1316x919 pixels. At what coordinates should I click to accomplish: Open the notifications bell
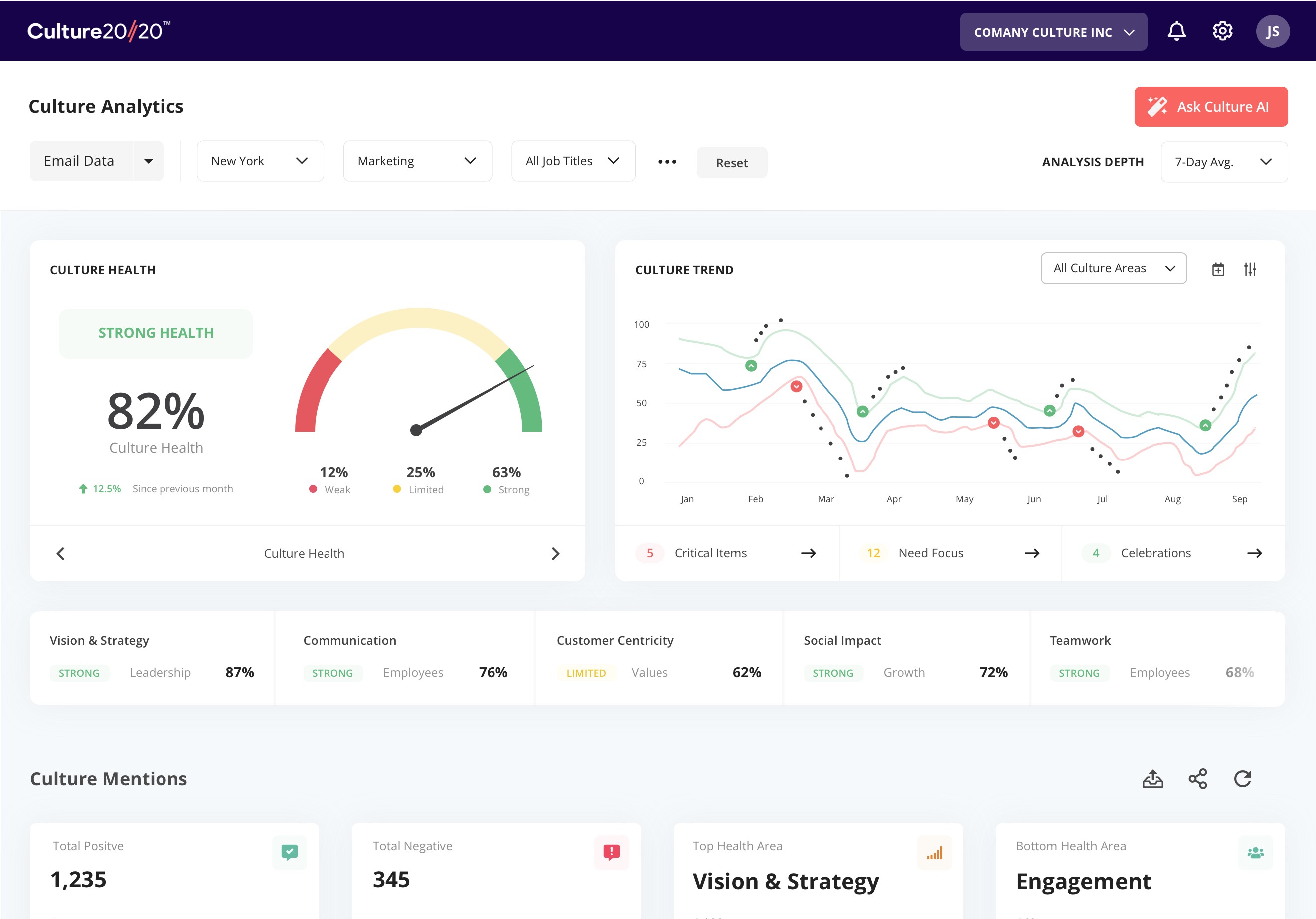click(1176, 31)
